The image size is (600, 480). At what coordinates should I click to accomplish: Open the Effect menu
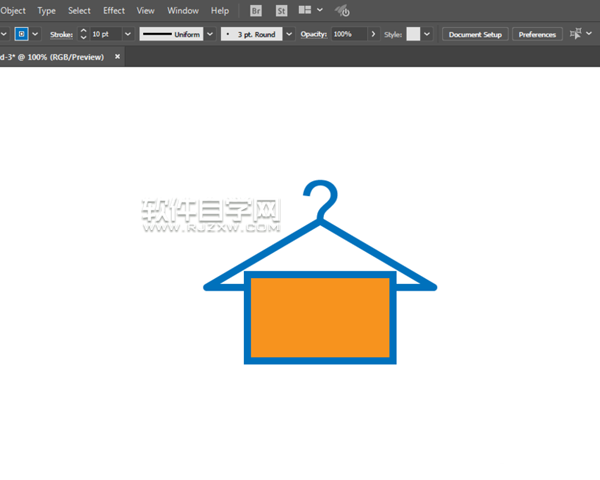114,11
